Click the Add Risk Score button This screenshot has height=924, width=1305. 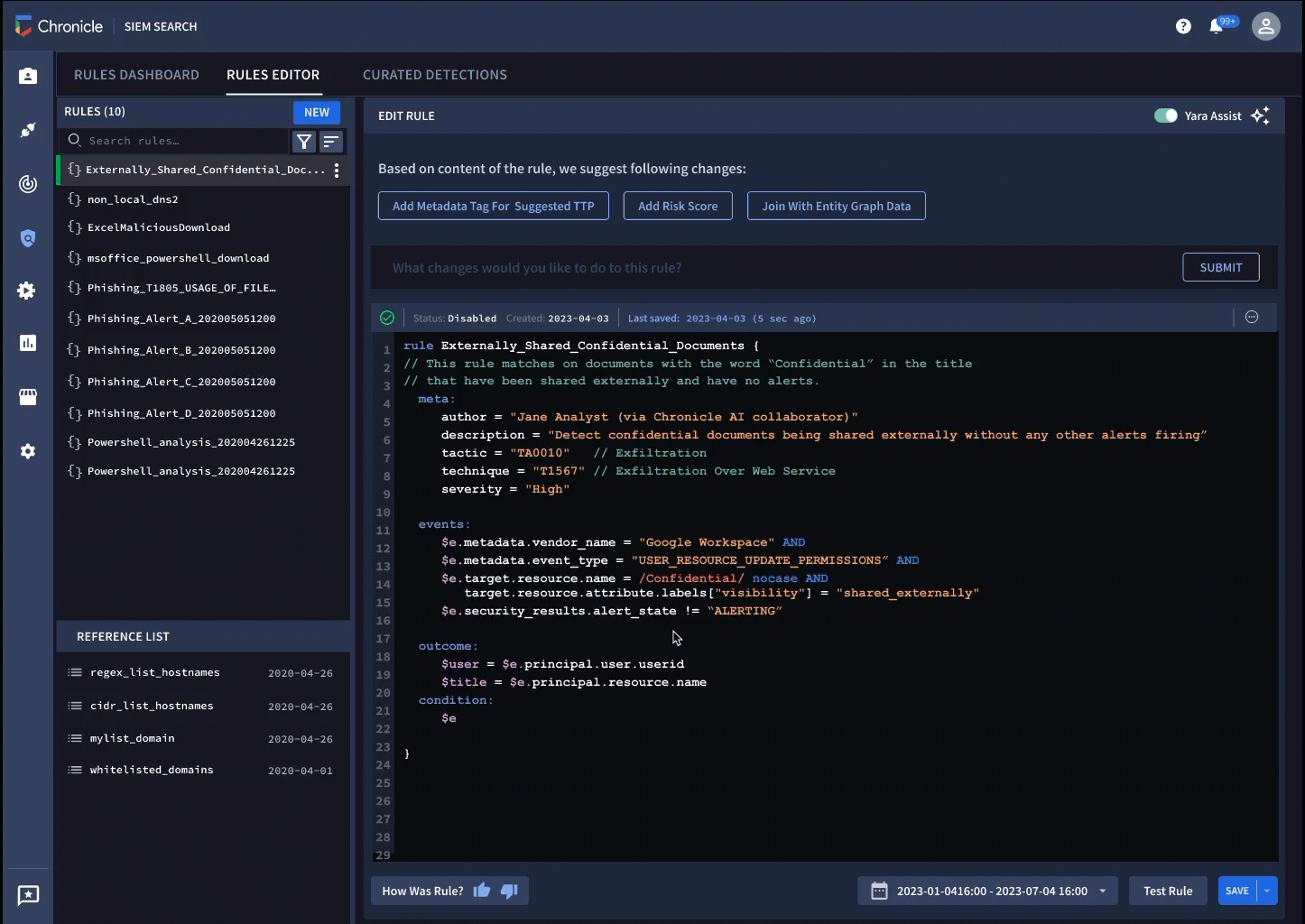(678, 206)
